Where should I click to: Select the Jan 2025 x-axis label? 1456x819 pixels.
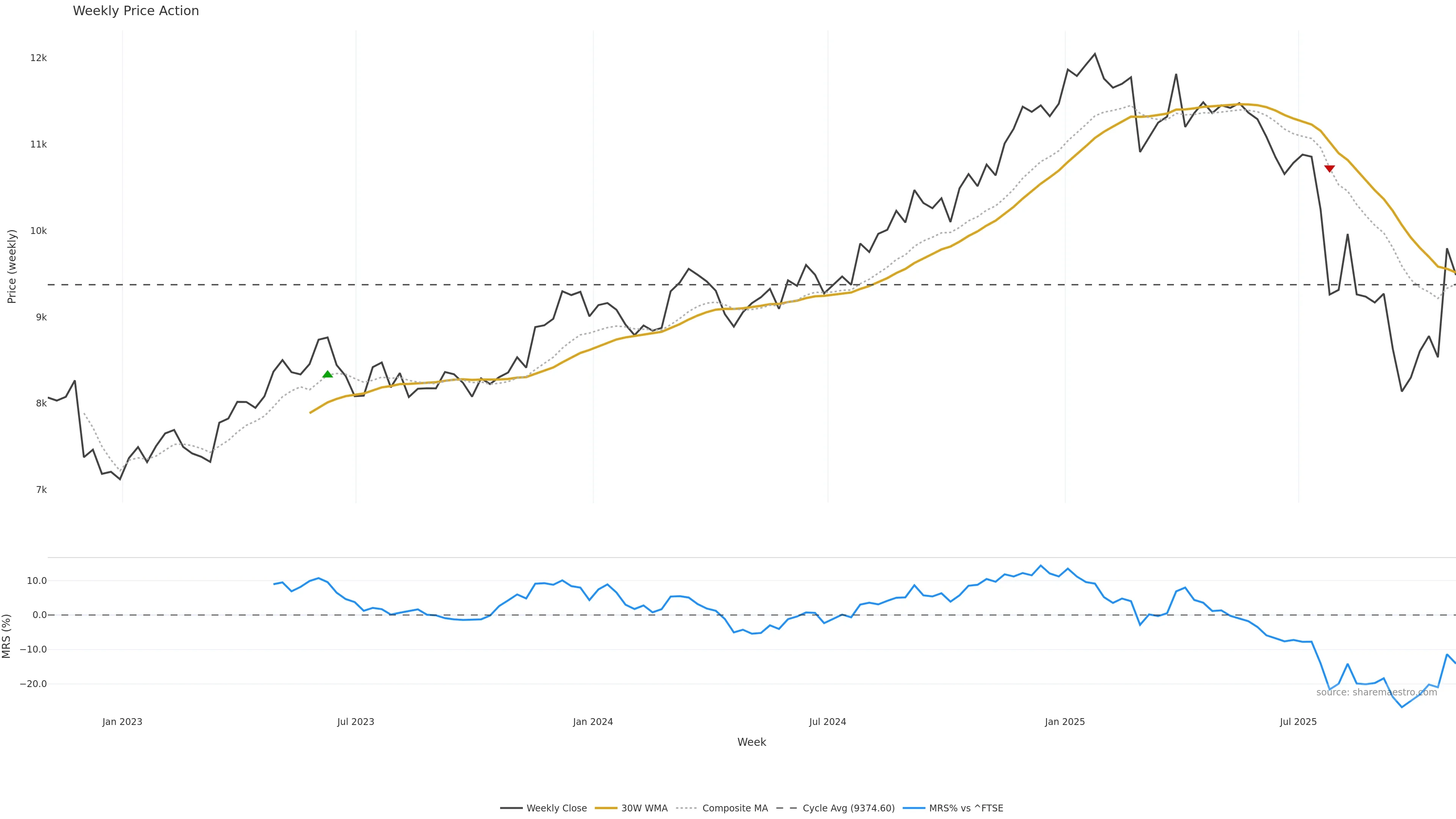click(x=1065, y=722)
